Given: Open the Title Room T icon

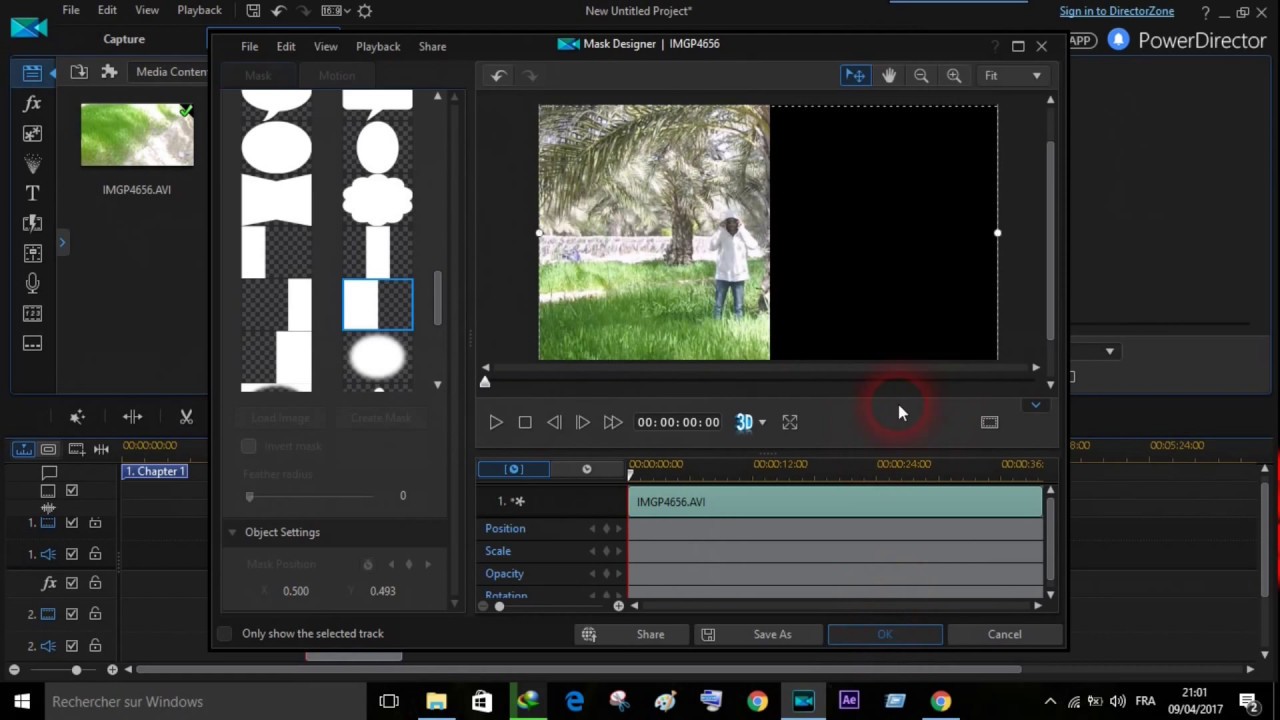Looking at the screenshot, I should [x=32, y=193].
